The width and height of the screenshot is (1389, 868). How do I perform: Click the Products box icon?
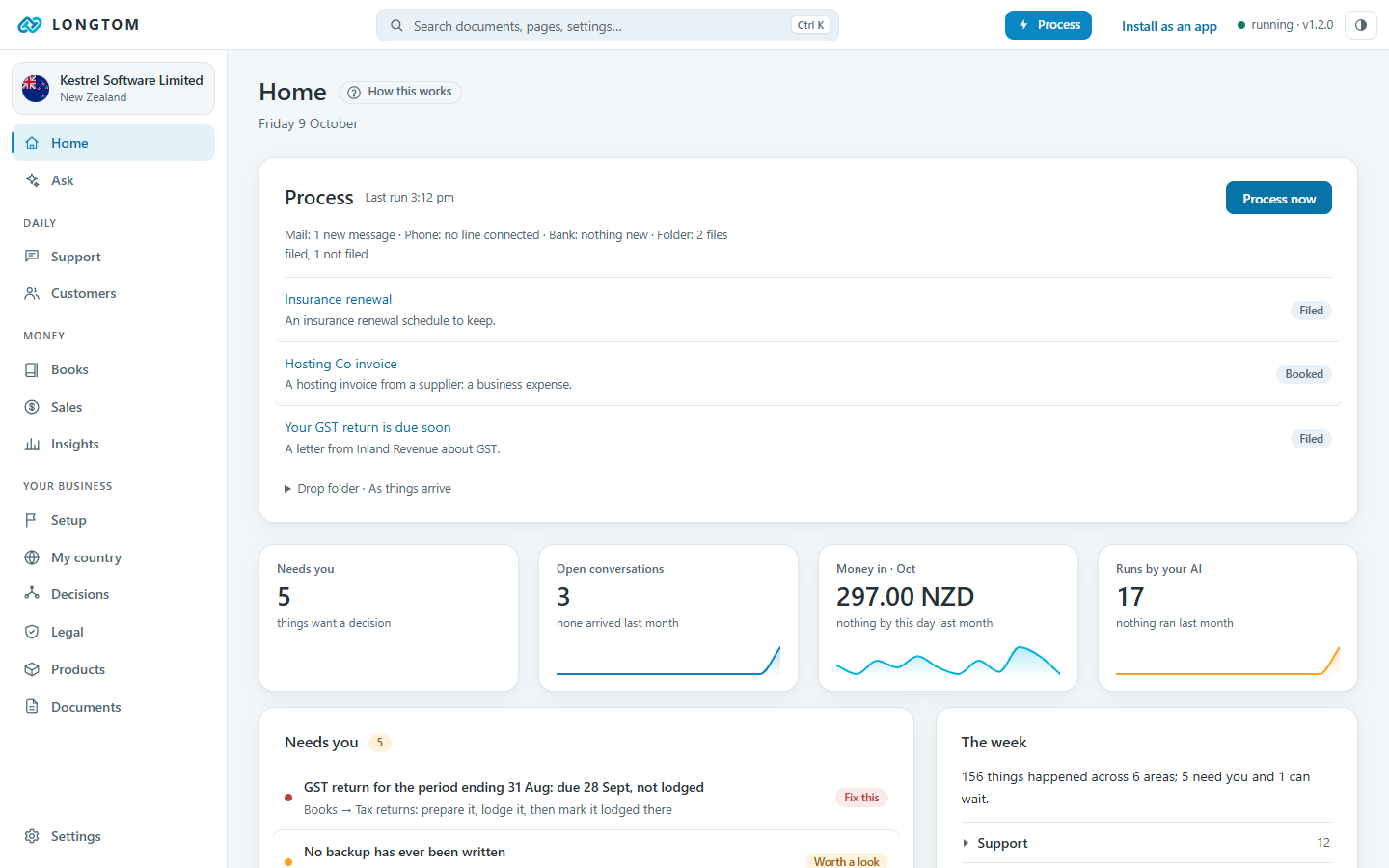point(32,669)
